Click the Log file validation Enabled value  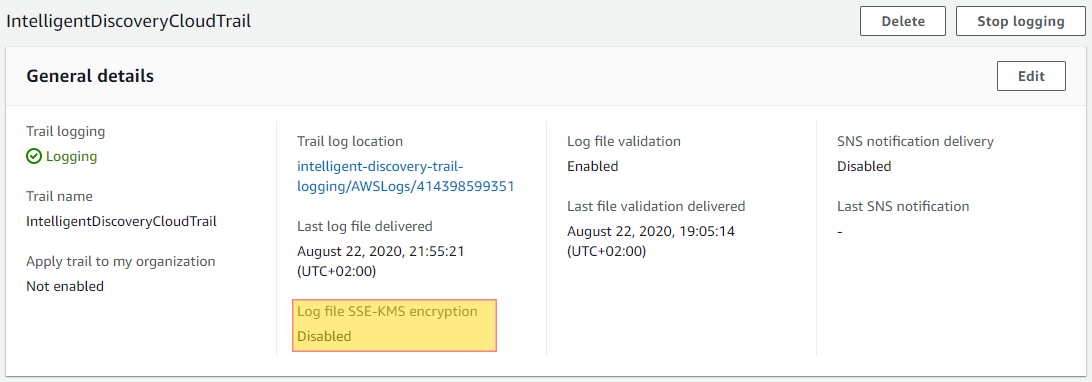(x=593, y=166)
